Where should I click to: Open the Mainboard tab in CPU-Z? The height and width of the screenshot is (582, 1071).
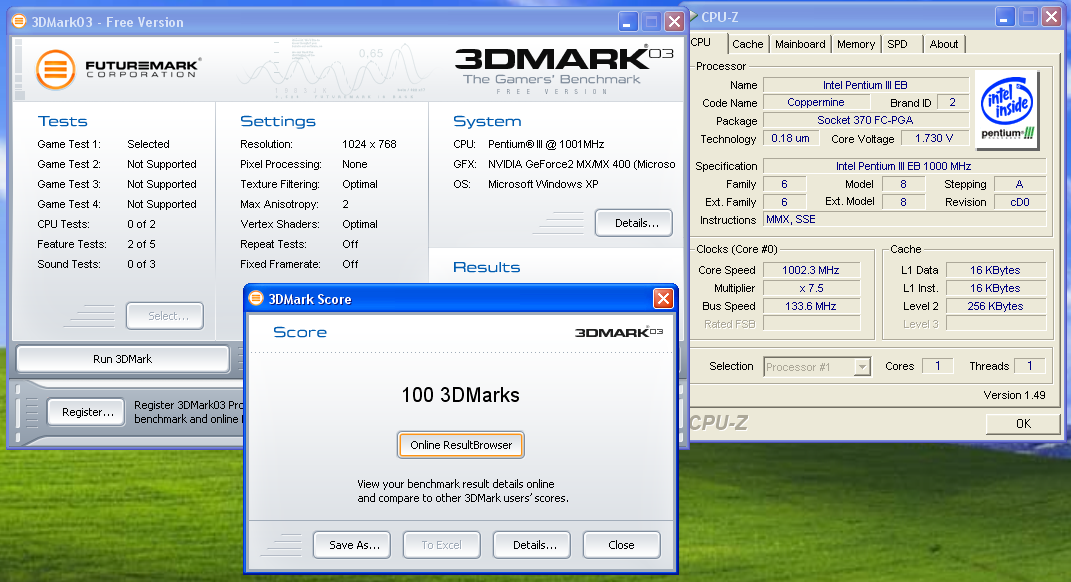click(800, 44)
